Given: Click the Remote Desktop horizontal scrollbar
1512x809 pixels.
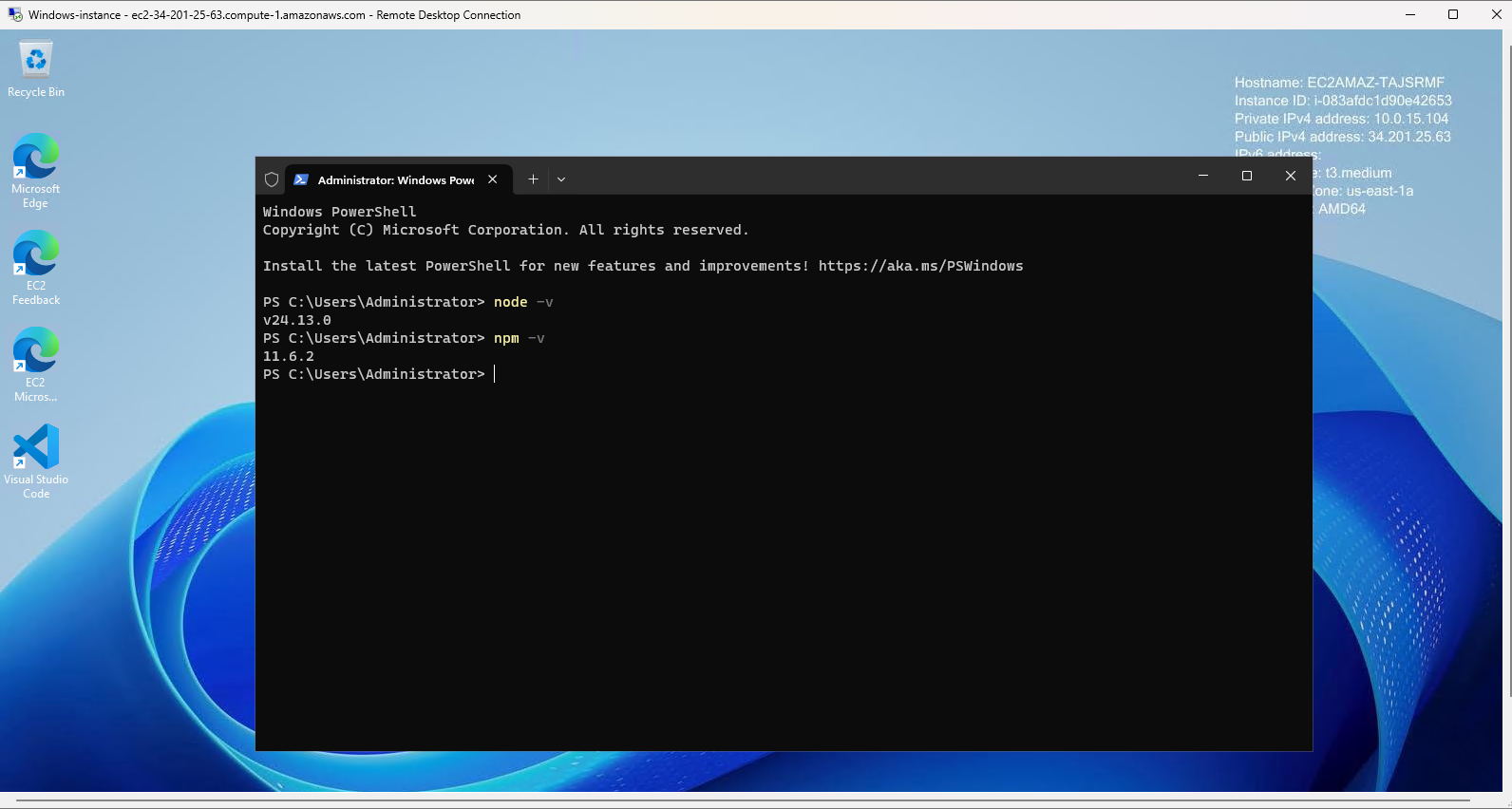Looking at the screenshot, I should pyautogui.click(x=741, y=802).
